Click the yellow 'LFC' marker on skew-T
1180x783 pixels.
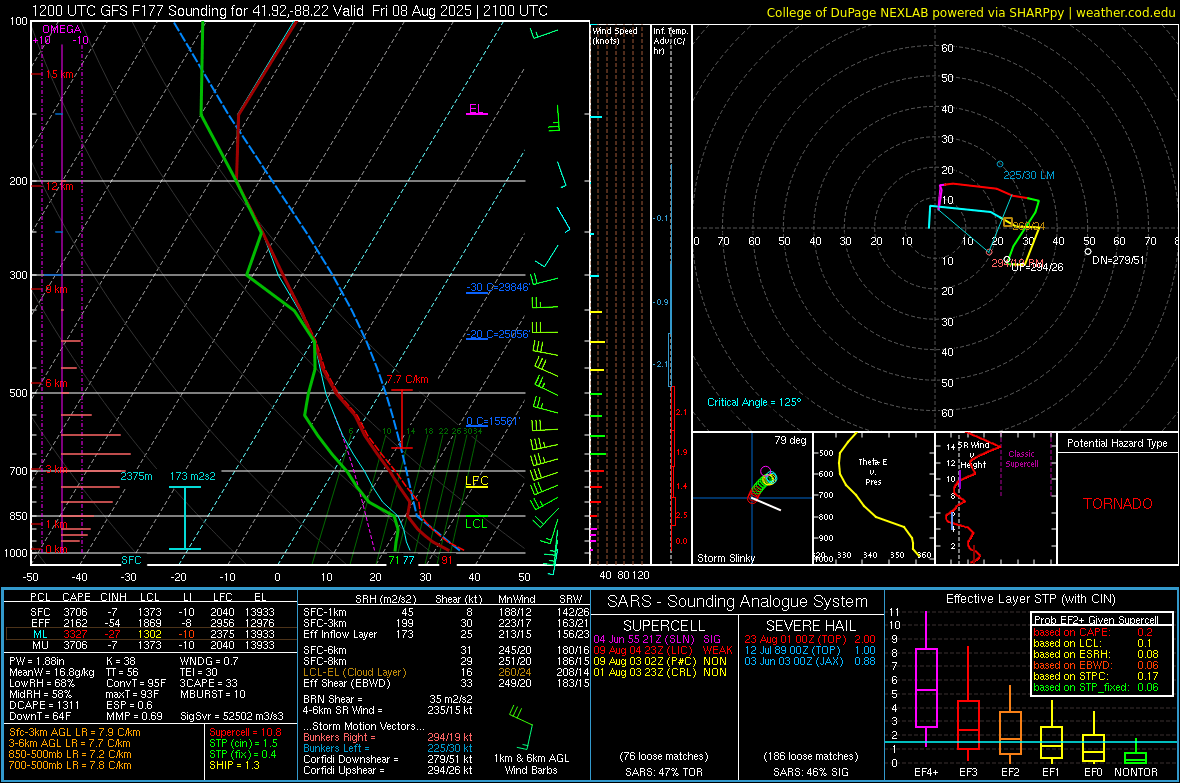[x=476, y=481]
